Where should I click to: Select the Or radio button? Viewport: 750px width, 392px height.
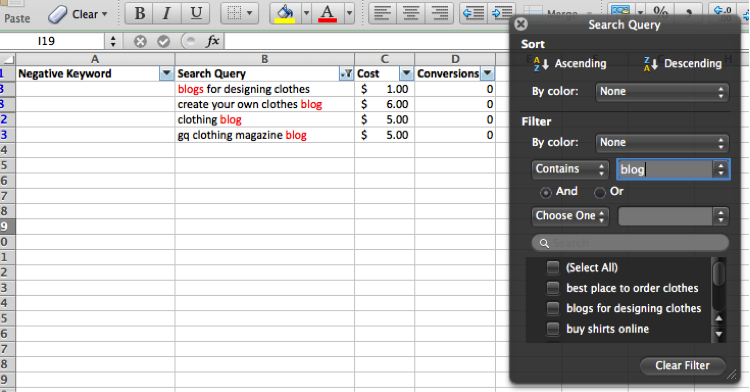pos(599,192)
